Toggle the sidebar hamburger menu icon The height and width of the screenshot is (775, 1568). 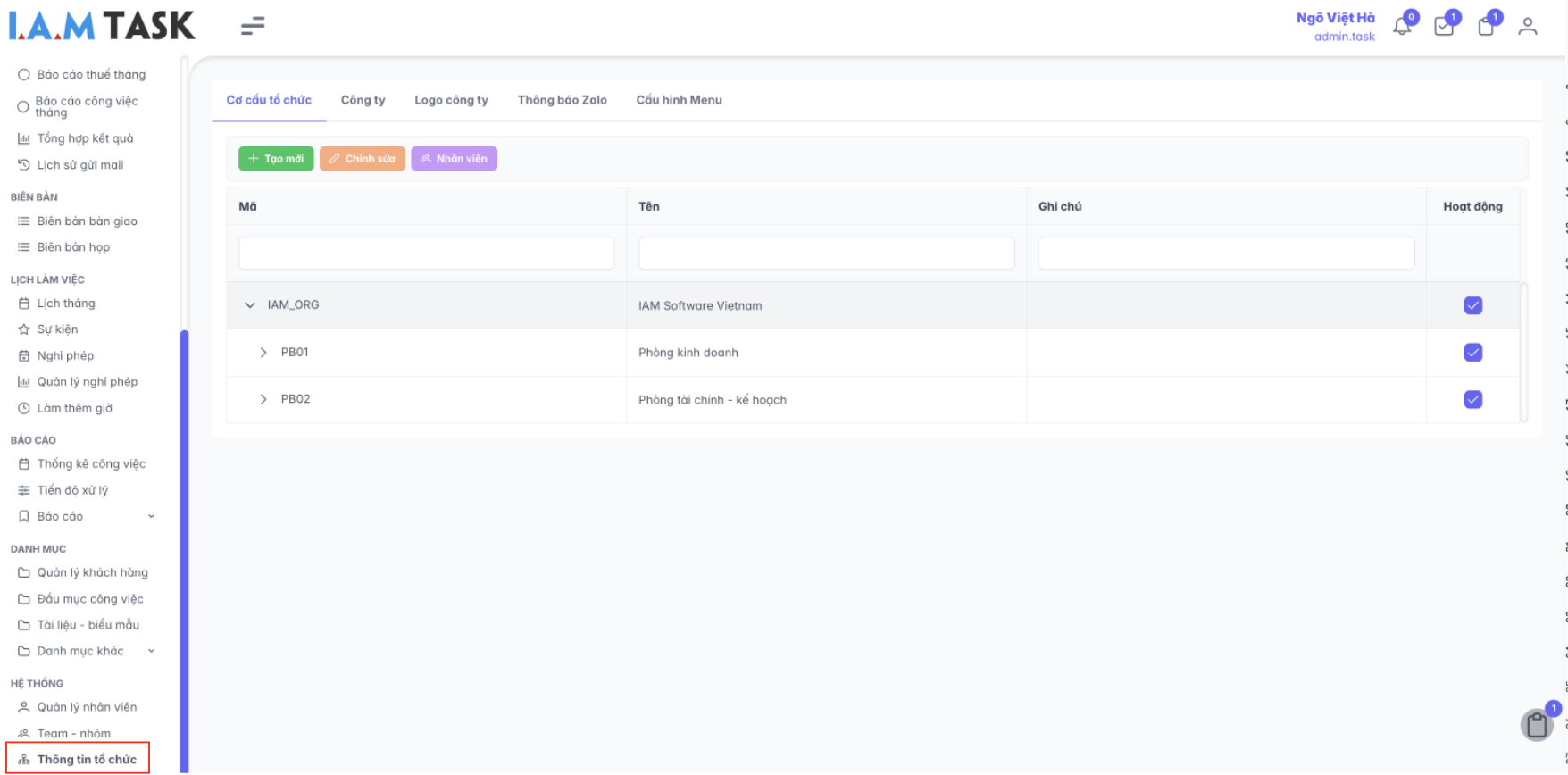(x=253, y=26)
